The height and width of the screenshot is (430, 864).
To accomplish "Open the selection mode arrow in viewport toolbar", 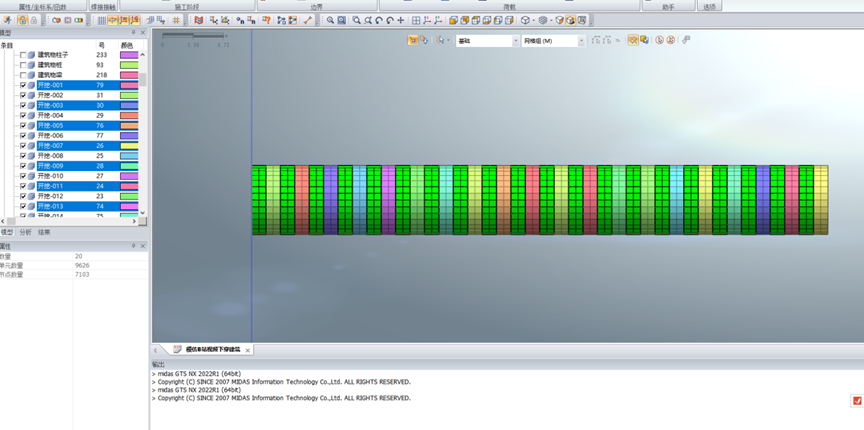I will pos(449,40).
